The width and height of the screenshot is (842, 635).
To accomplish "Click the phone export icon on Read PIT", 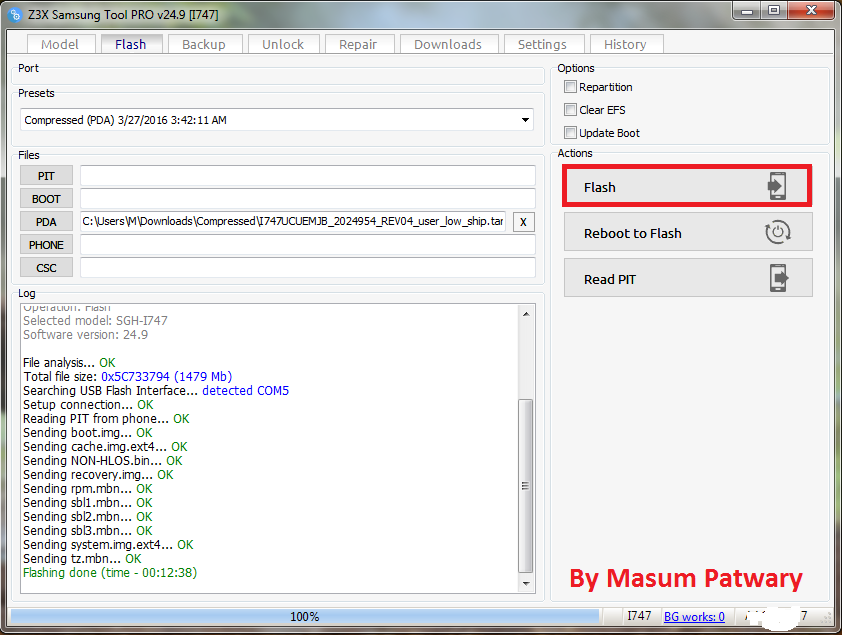I will (779, 278).
